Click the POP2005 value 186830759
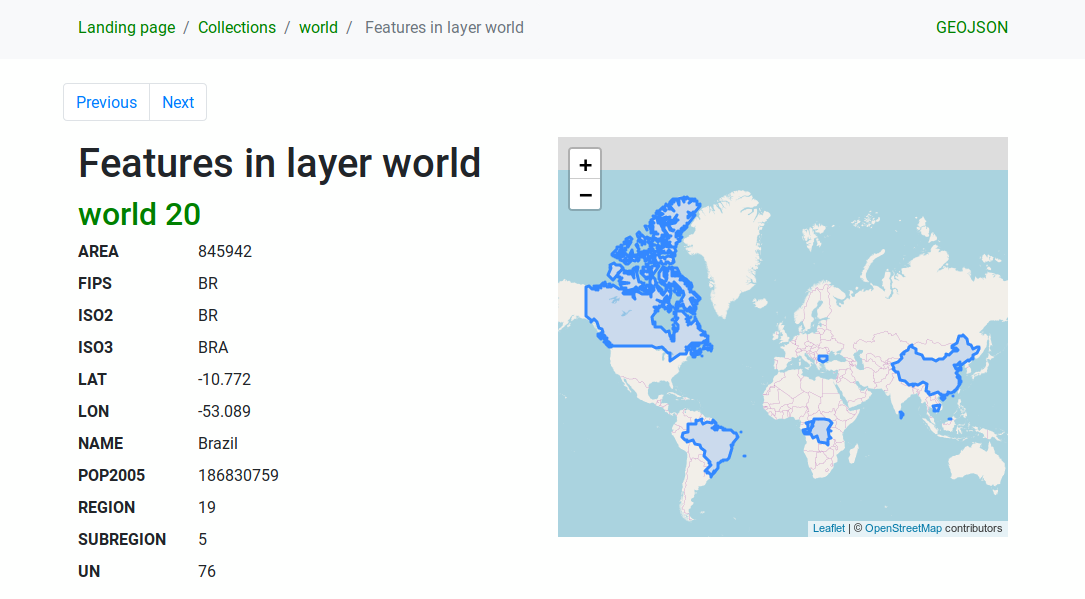The width and height of the screenshot is (1085, 599). [238, 475]
